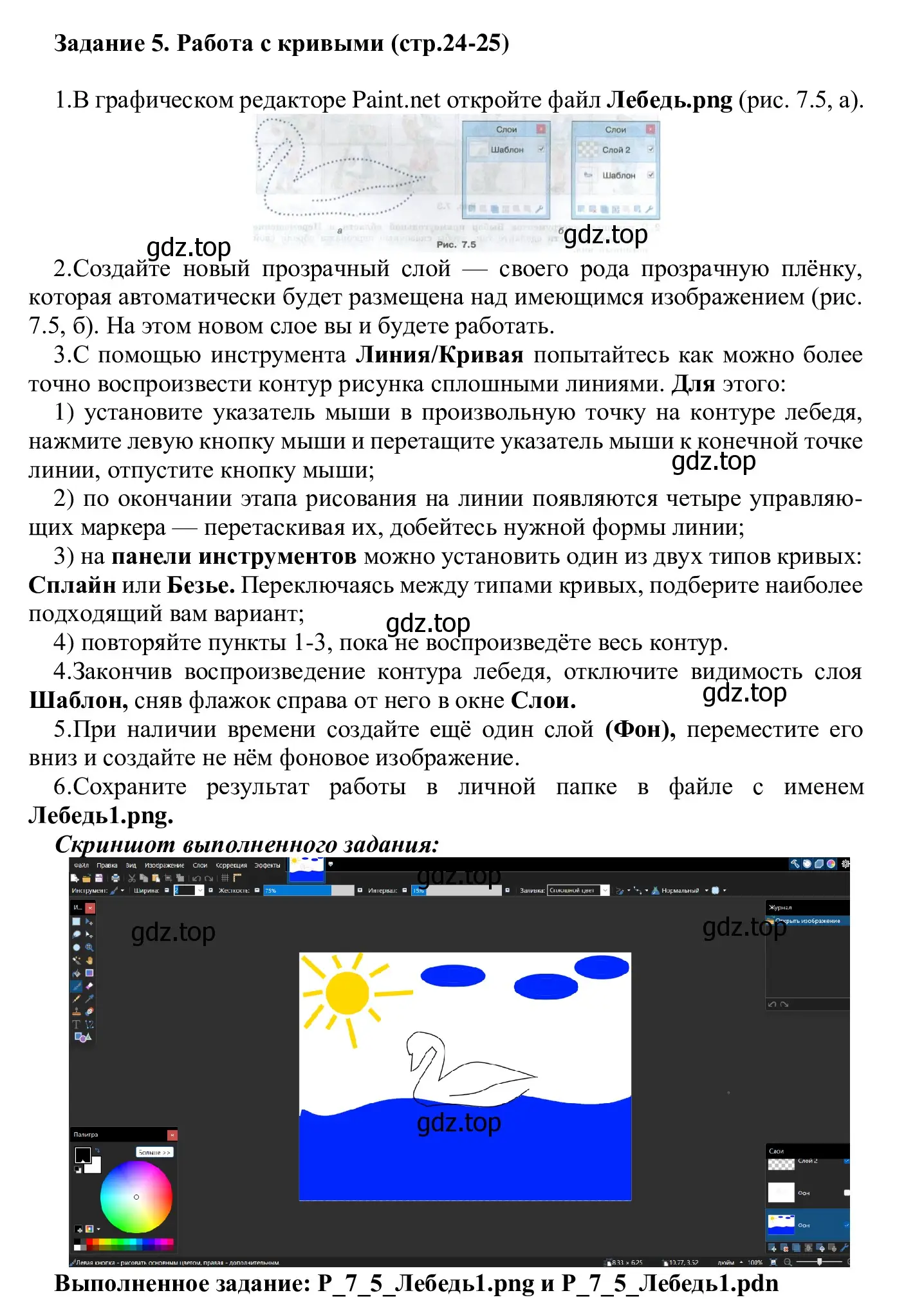The height and width of the screenshot is (1311, 924).
Task: Select the Pan hand tool
Action: 89,960
